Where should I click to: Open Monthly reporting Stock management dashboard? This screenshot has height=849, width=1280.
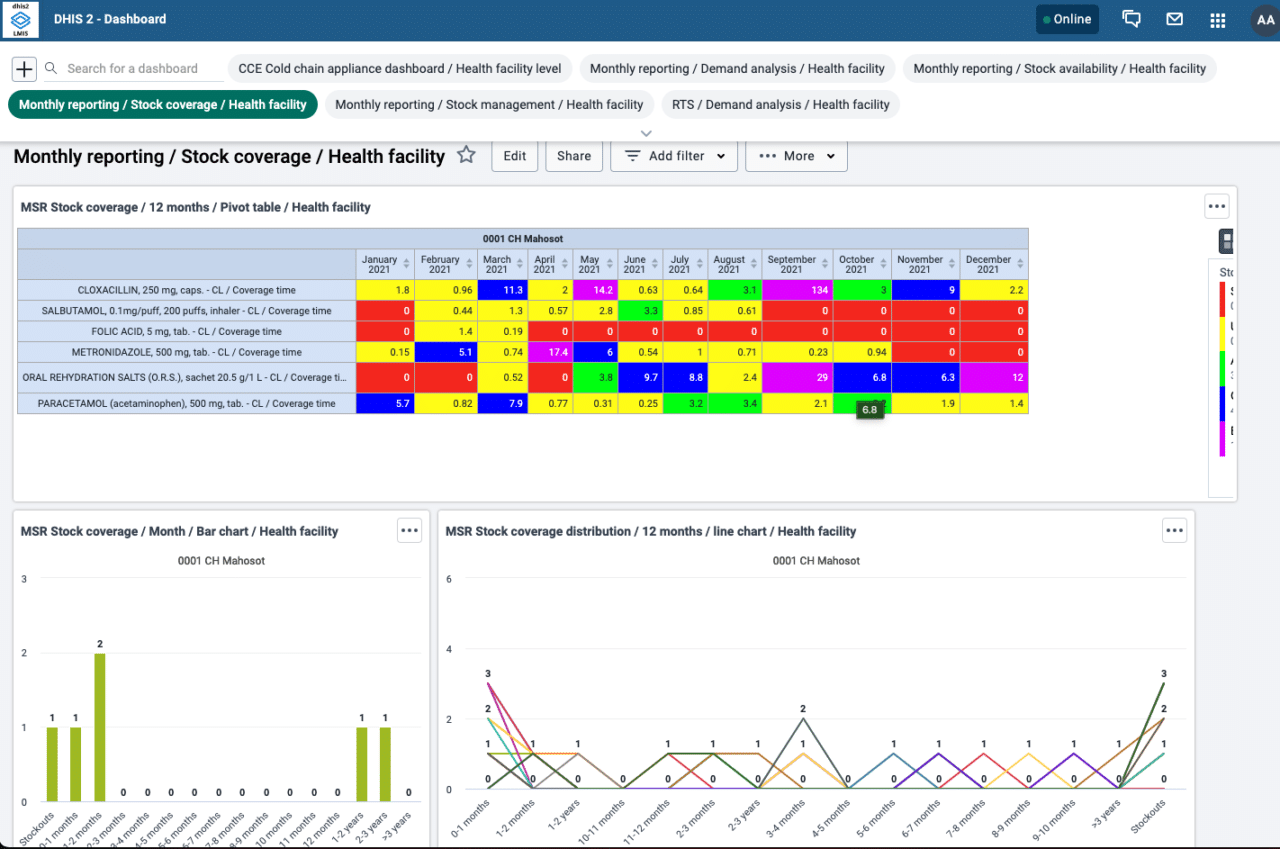[489, 104]
